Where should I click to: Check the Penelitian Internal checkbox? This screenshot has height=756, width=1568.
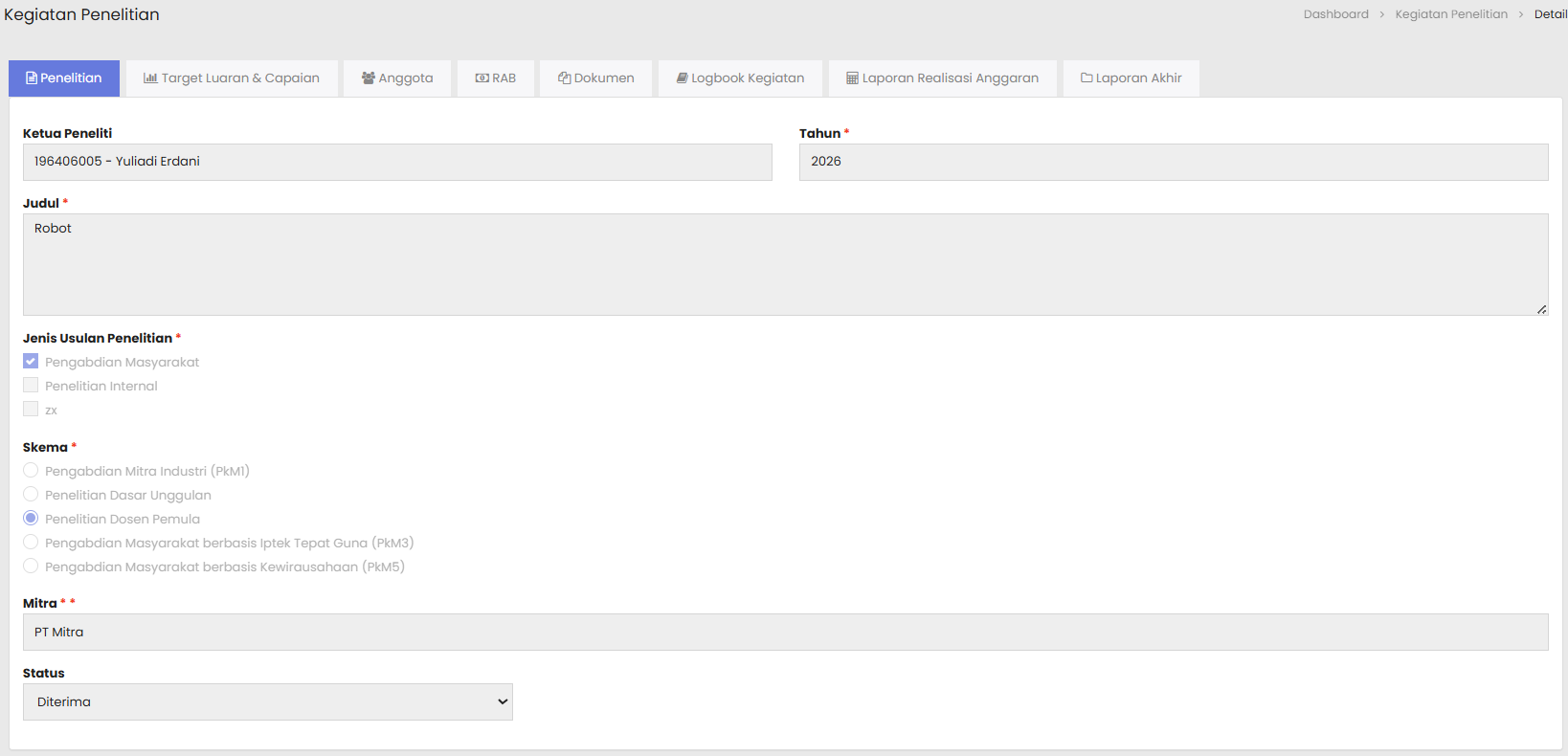[31, 386]
